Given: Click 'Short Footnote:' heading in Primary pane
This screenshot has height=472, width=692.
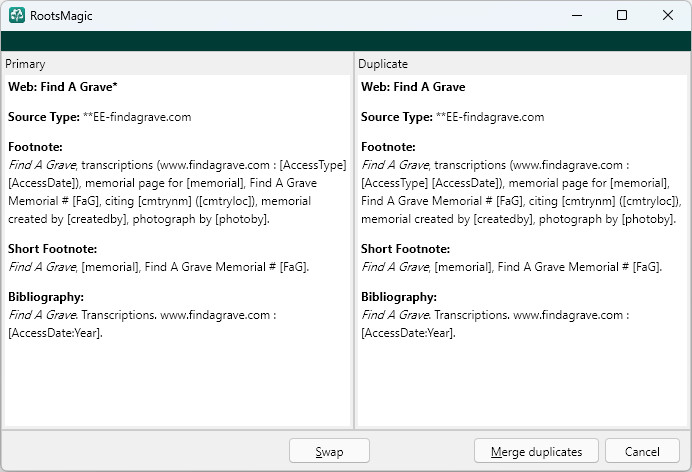Looking at the screenshot, I should coord(53,249).
